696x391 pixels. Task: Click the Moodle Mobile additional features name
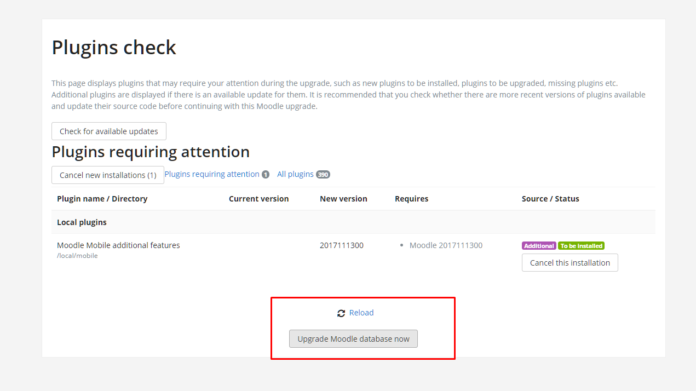pyautogui.click(x=119, y=245)
